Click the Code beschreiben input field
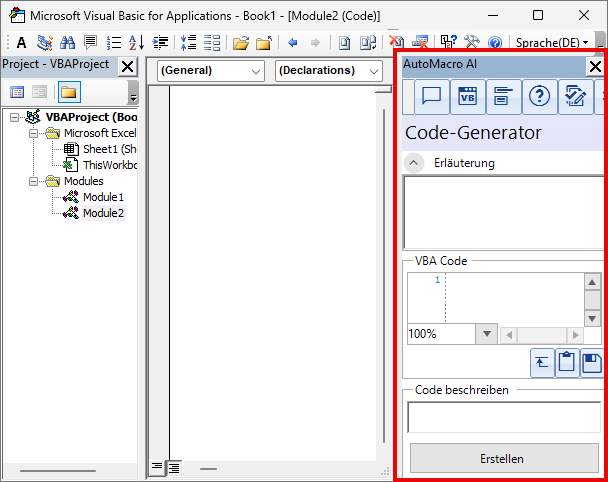 tap(504, 417)
